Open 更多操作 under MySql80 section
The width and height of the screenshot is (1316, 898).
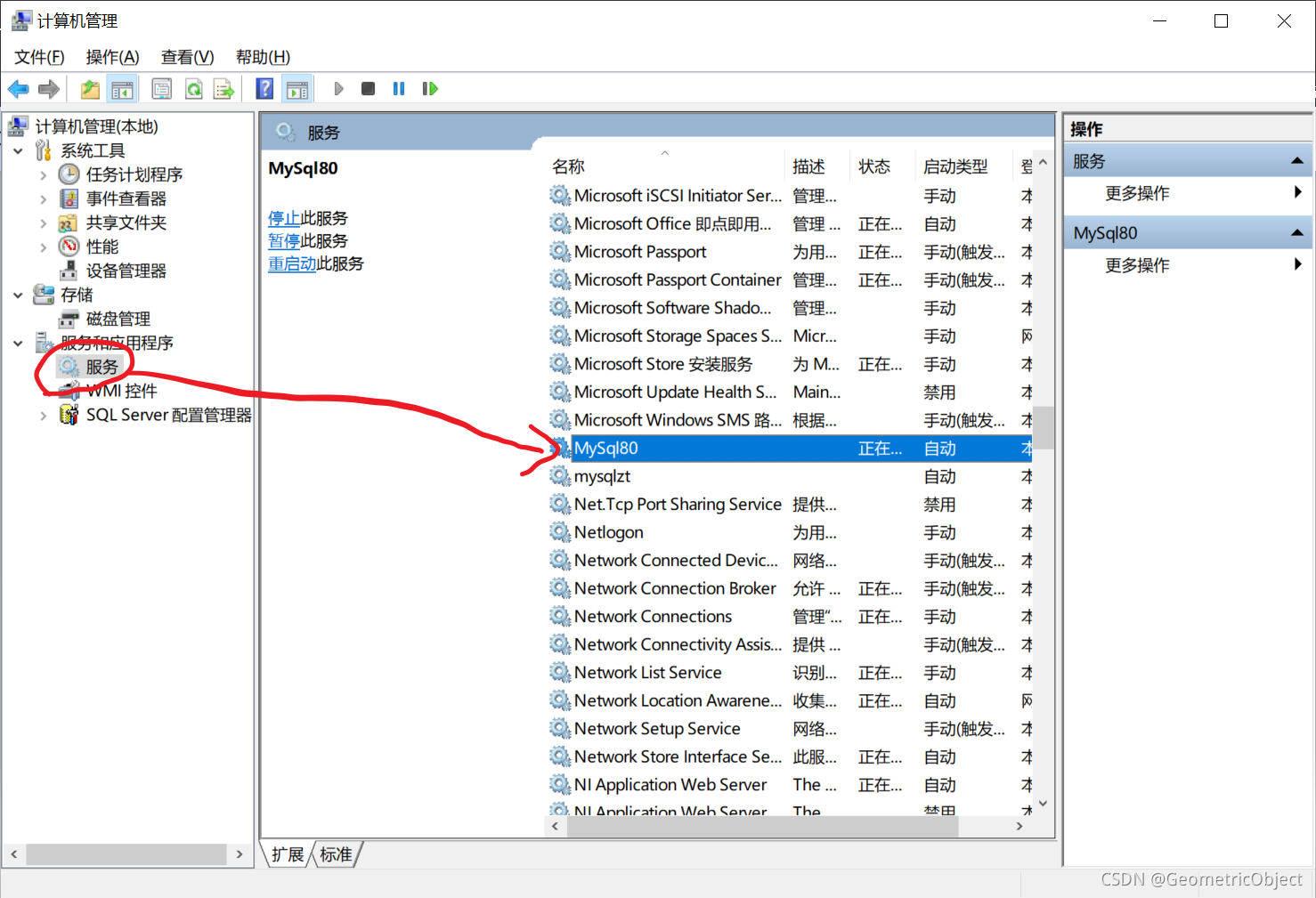pyautogui.click(x=1137, y=265)
